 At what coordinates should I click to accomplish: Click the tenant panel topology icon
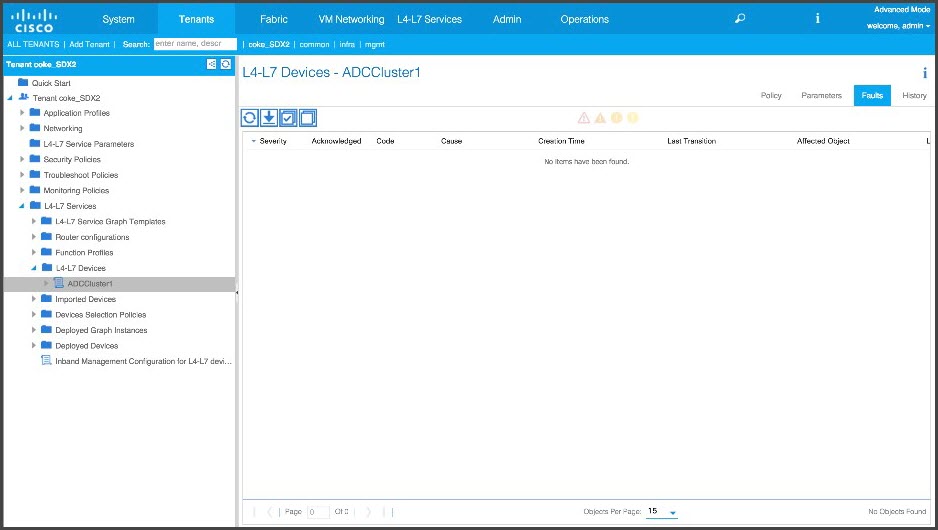click(211, 64)
